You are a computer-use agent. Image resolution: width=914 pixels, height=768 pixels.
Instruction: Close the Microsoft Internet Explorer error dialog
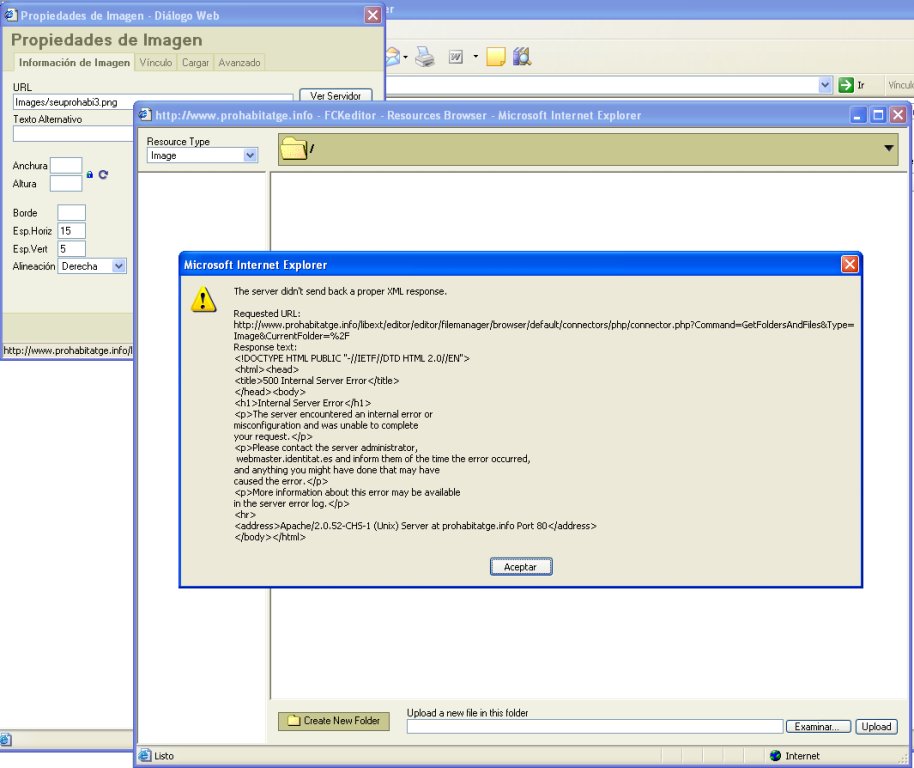pyautogui.click(x=849, y=265)
